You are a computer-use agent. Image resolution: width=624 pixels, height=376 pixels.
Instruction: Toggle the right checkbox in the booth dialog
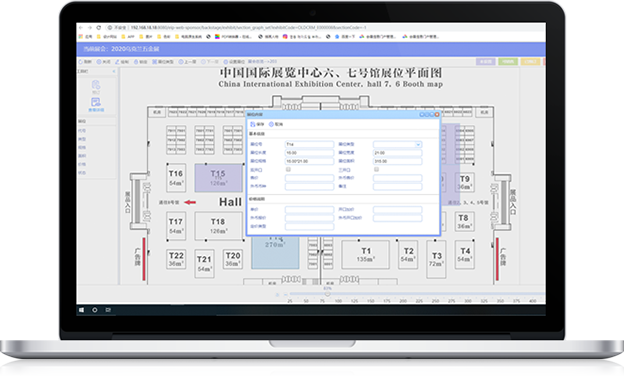coord(376,169)
